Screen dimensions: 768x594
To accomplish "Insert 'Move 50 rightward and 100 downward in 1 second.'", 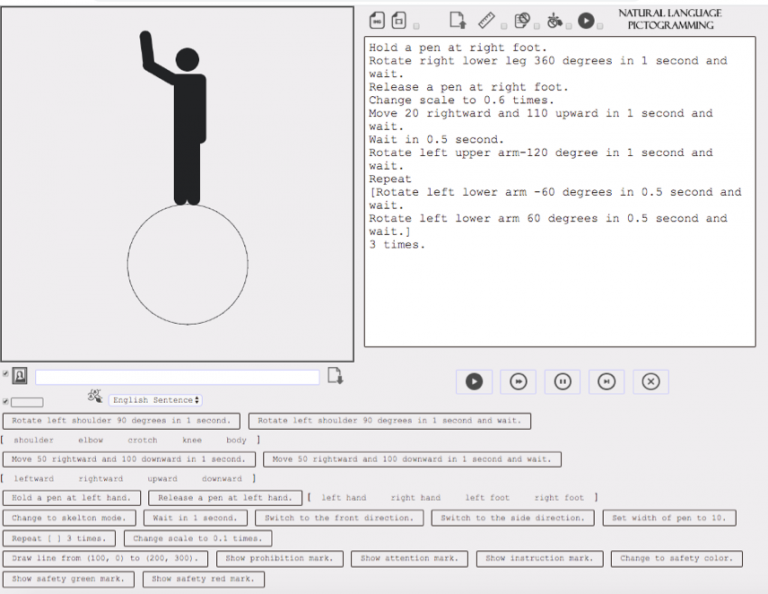I will tap(129, 459).
